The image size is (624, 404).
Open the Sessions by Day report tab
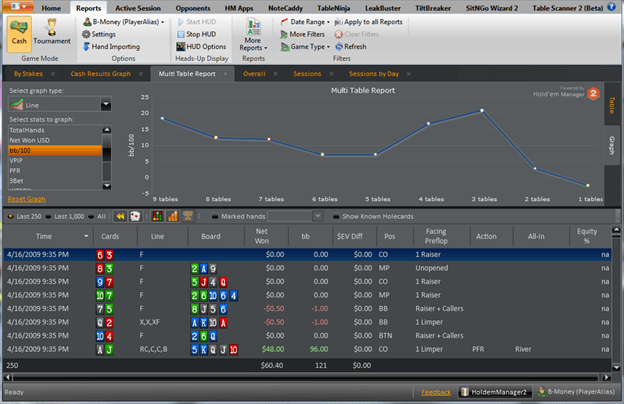pos(374,74)
